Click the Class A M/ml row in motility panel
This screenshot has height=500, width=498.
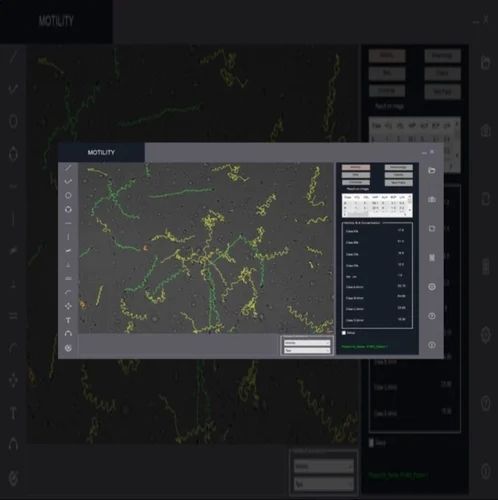pos(376,287)
